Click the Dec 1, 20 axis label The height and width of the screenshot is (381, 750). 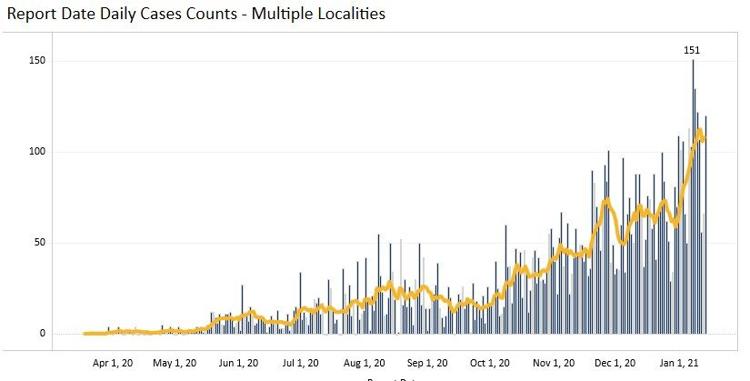pos(615,363)
